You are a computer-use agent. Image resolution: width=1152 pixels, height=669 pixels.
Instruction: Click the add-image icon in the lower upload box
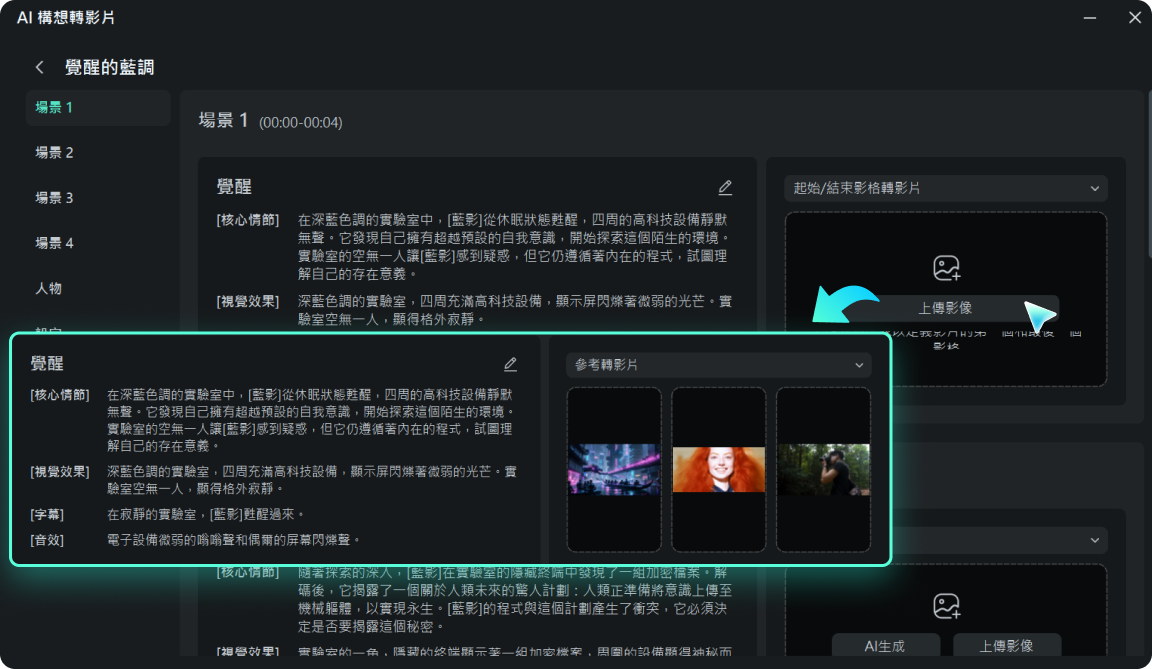[x=946, y=606]
